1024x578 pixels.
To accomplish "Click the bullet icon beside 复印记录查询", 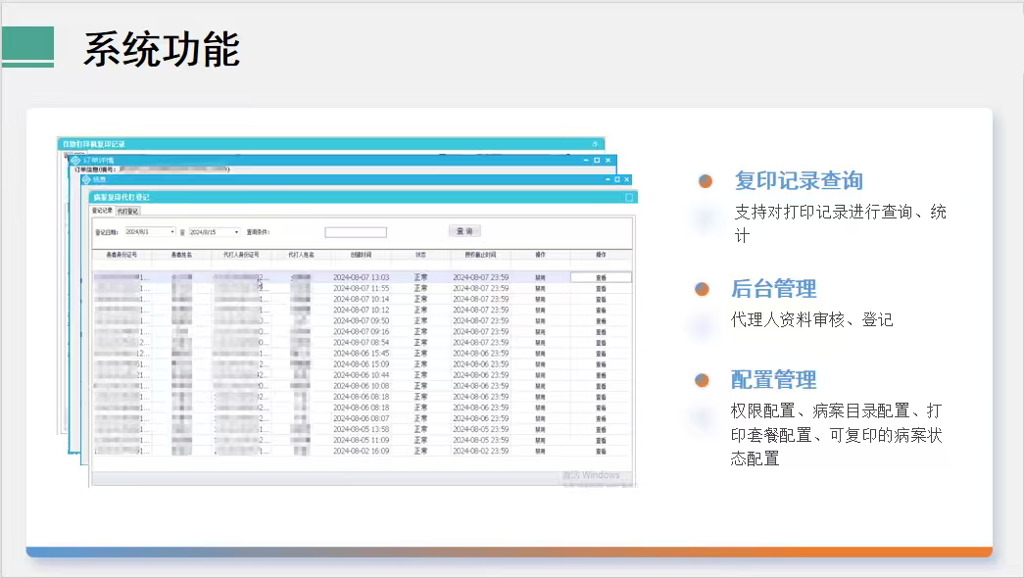I will tap(705, 181).
